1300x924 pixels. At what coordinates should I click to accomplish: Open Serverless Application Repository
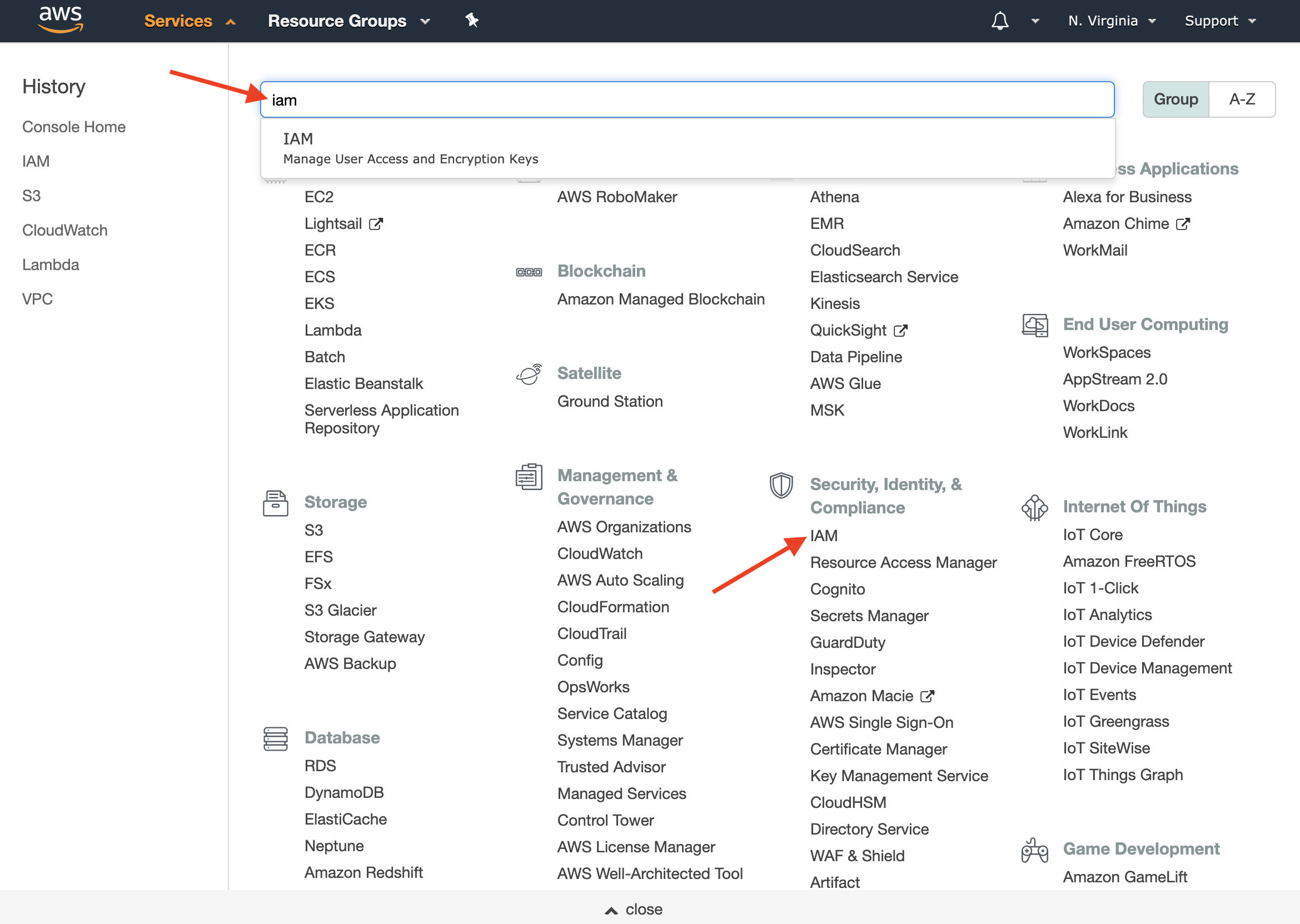click(381, 419)
